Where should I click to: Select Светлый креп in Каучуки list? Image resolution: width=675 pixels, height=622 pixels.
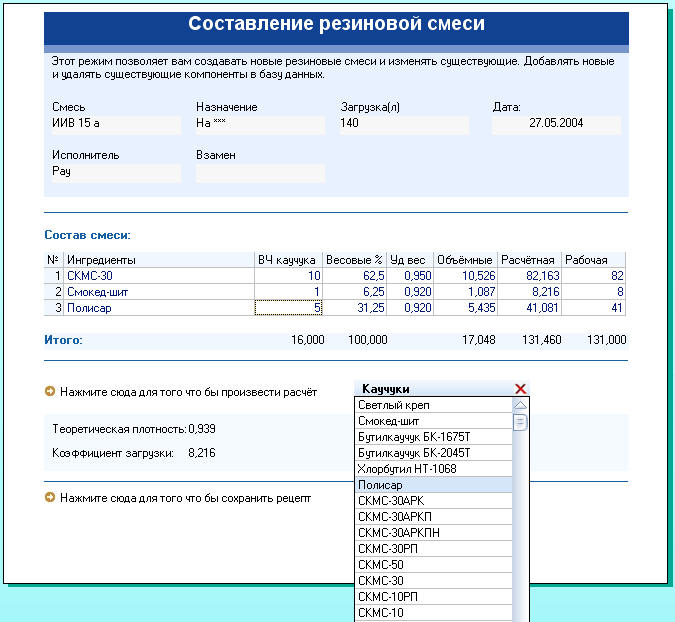434,405
